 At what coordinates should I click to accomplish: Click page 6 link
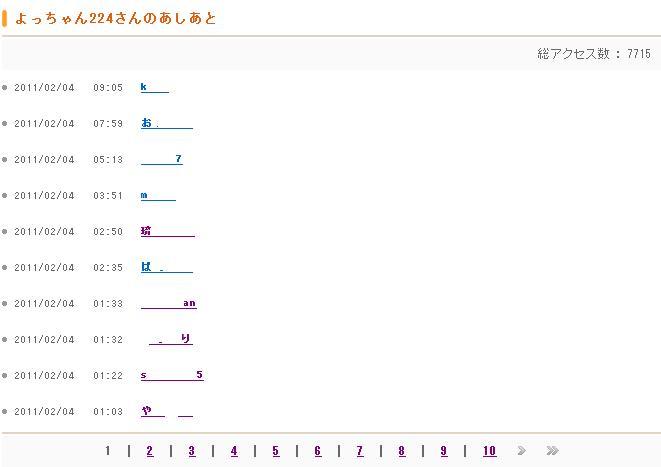click(318, 451)
